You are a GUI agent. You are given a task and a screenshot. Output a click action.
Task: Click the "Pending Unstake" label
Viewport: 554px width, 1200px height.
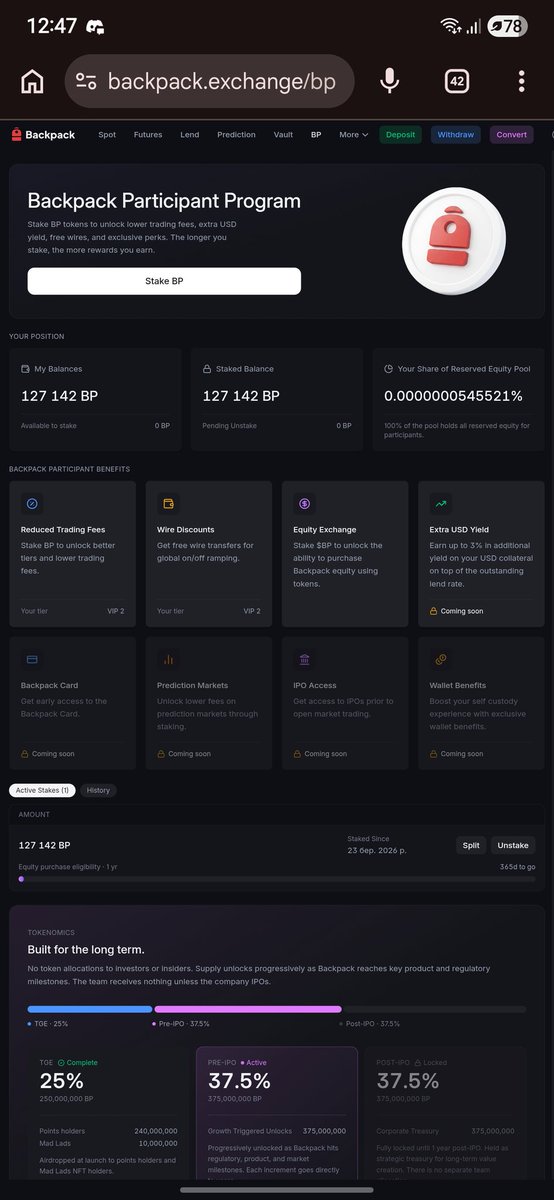(229, 426)
